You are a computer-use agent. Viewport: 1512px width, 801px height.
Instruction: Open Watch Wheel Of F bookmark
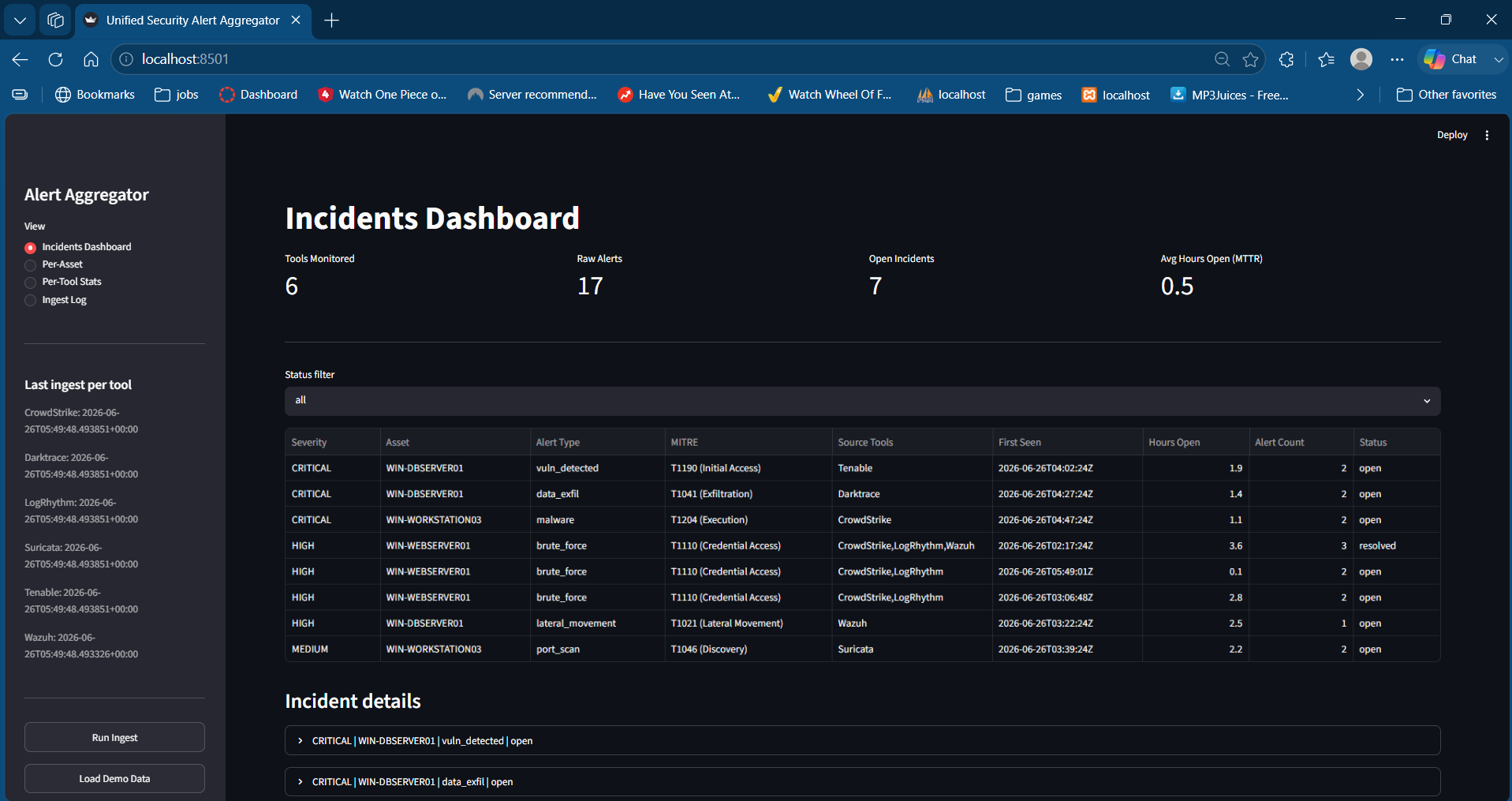pos(830,95)
